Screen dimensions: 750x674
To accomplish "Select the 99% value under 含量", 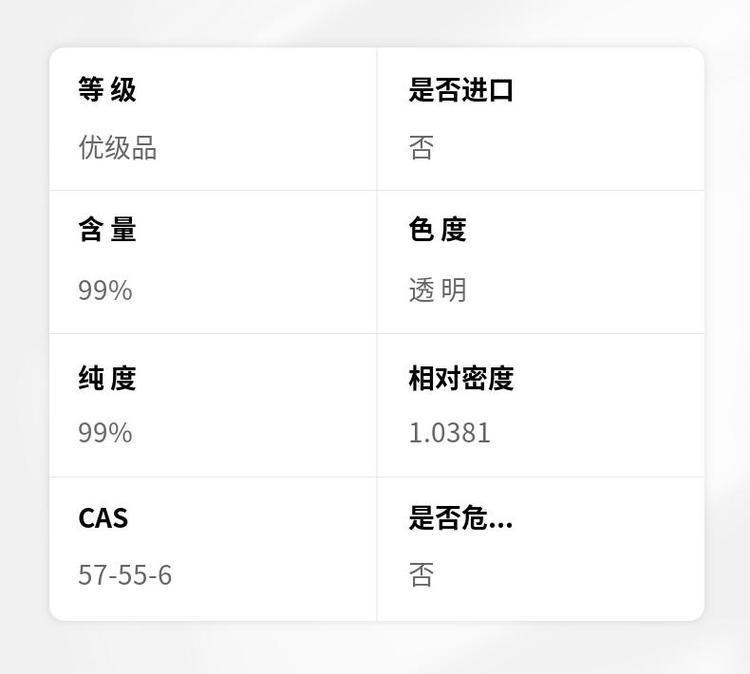I will coord(105,290).
